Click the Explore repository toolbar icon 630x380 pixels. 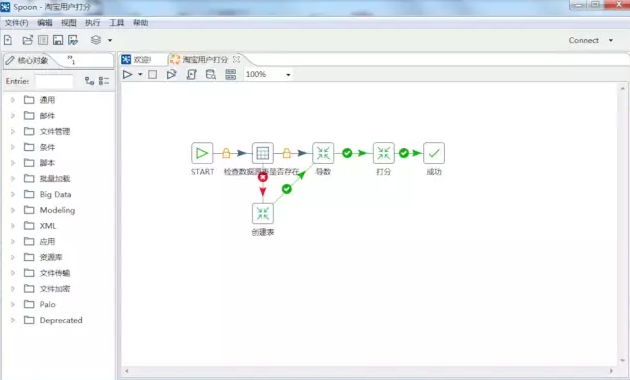(x=43, y=40)
